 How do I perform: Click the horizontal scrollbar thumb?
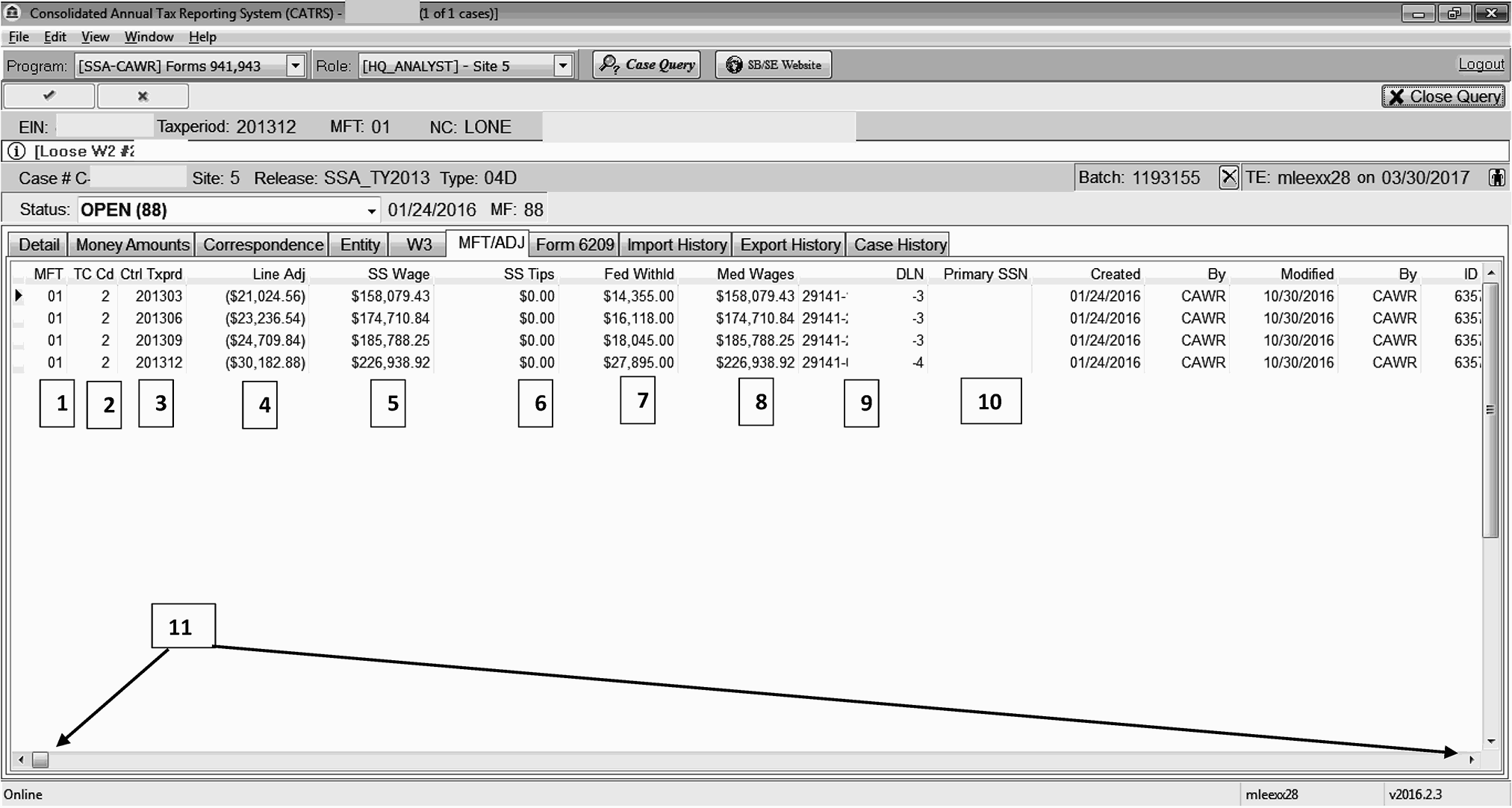click(x=40, y=760)
